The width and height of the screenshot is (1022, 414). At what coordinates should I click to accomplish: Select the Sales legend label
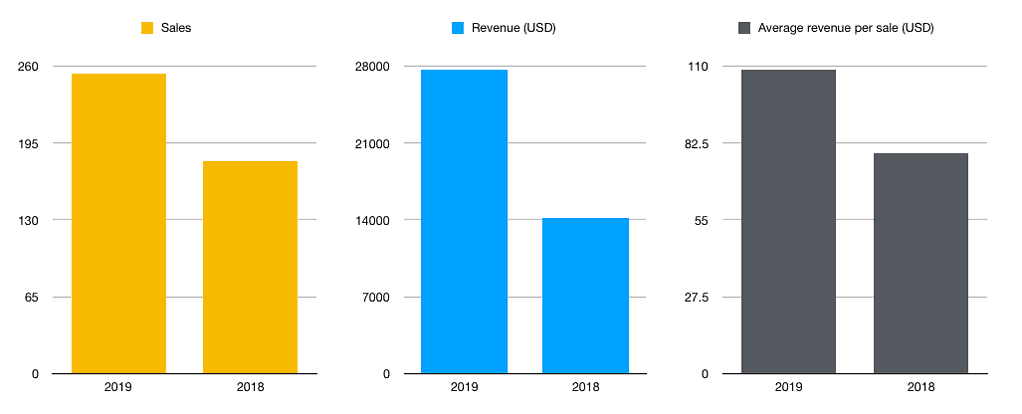(x=176, y=29)
